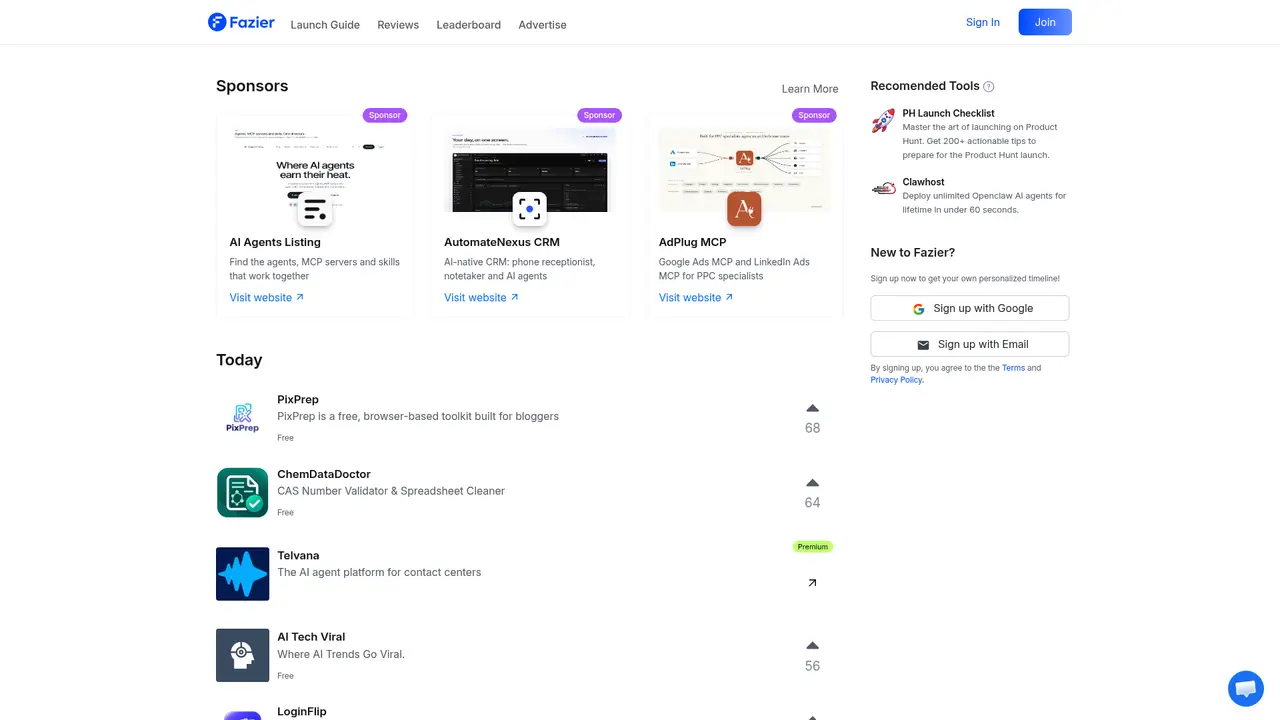Visit website for AI Agents Listing

coord(267,297)
